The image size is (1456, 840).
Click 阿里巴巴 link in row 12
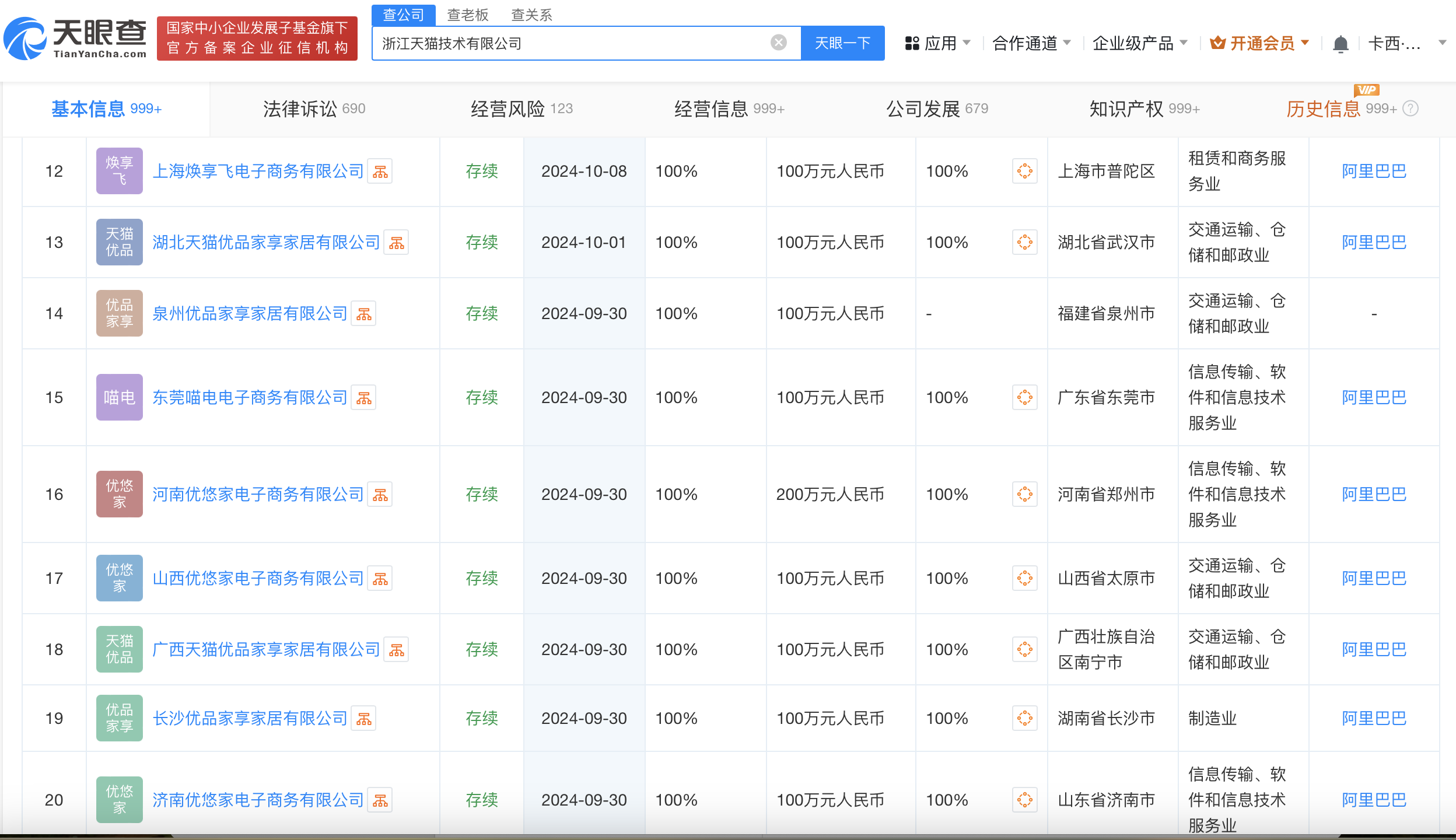coord(1374,171)
